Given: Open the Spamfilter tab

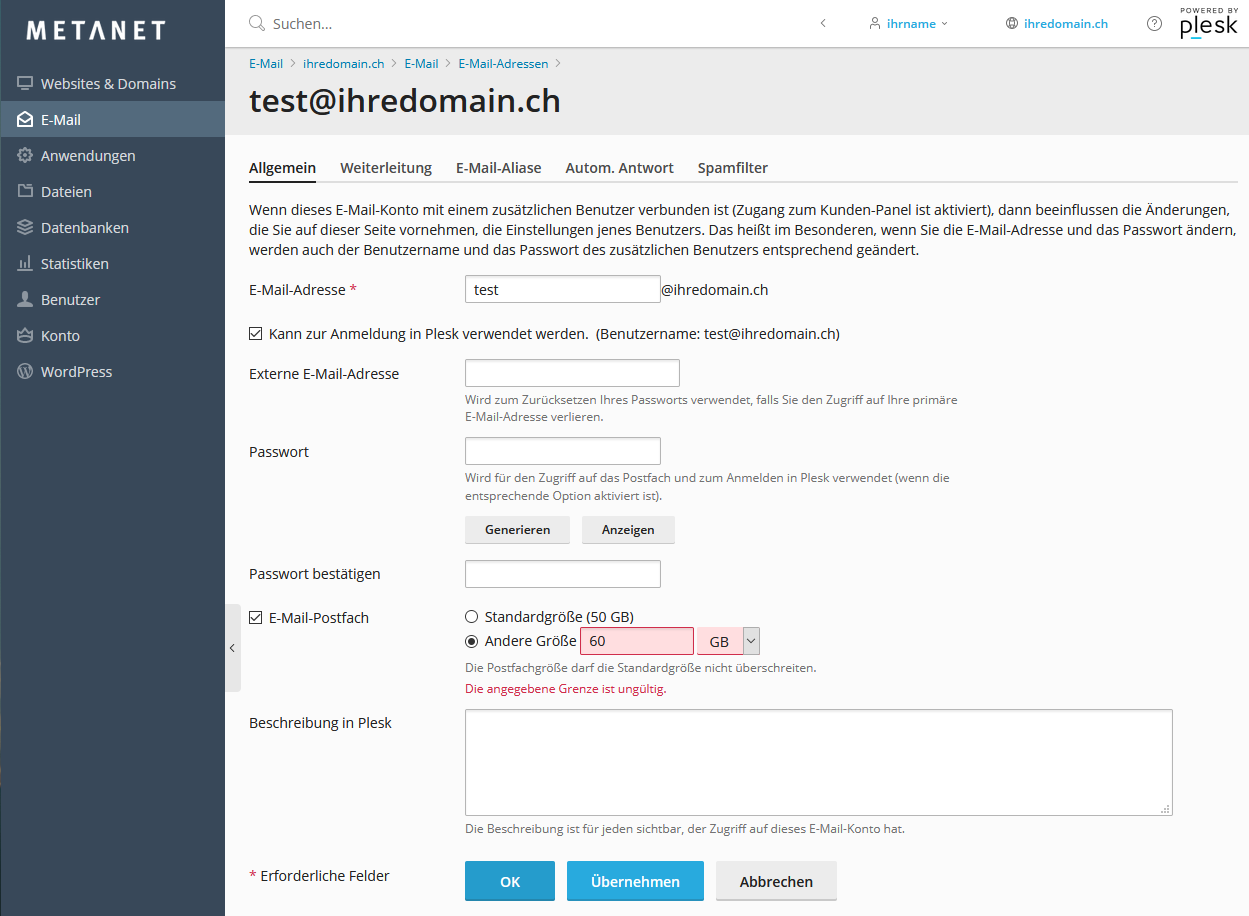Looking at the screenshot, I should [732, 168].
